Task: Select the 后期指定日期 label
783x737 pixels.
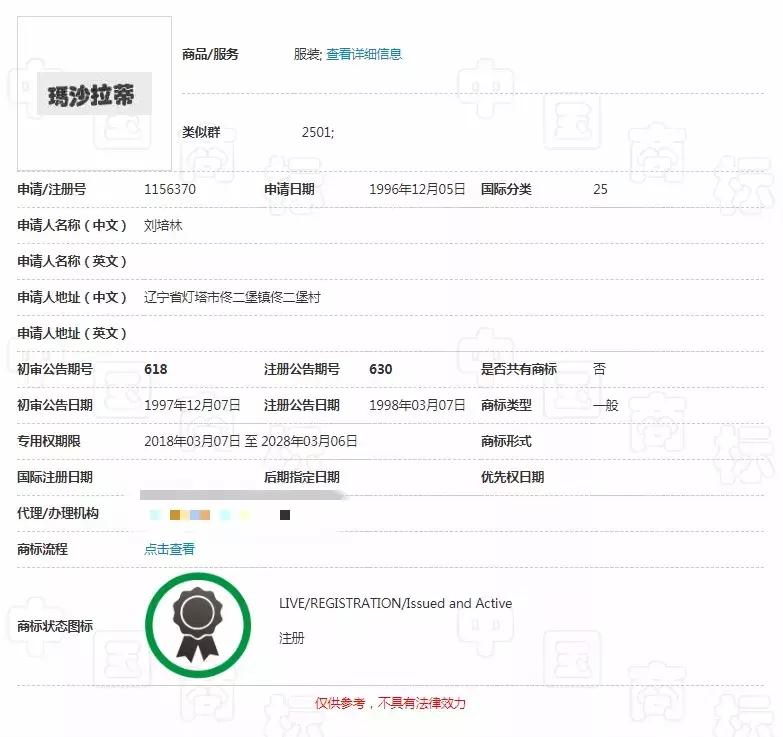Action: click(x=302, y=477)
